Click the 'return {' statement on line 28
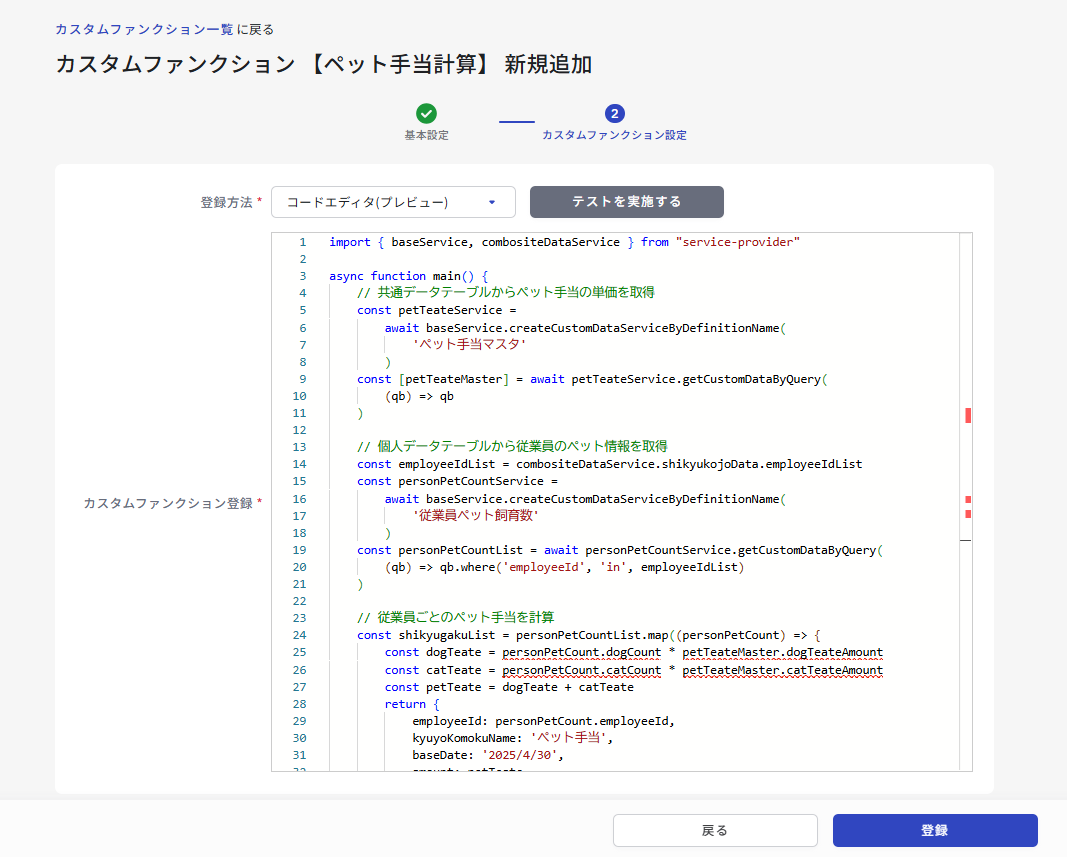1067x857 pixels. tap(412, 705)
